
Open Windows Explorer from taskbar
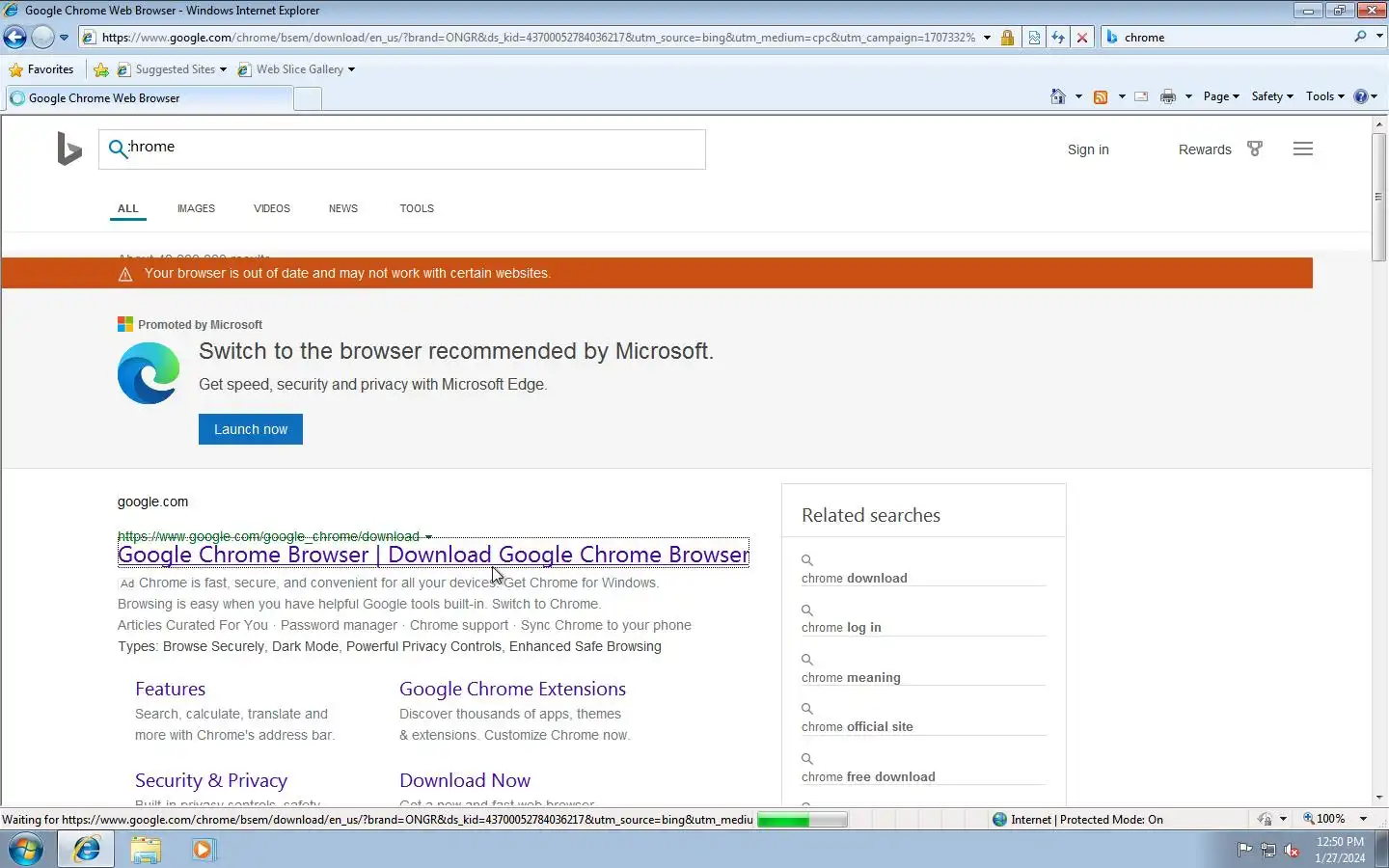click(146, 850)
